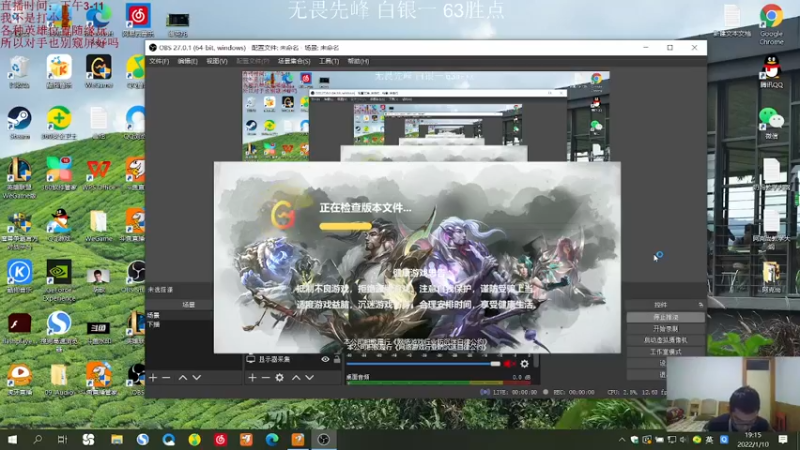Move scene down with the arrow

tap(196, 378)
